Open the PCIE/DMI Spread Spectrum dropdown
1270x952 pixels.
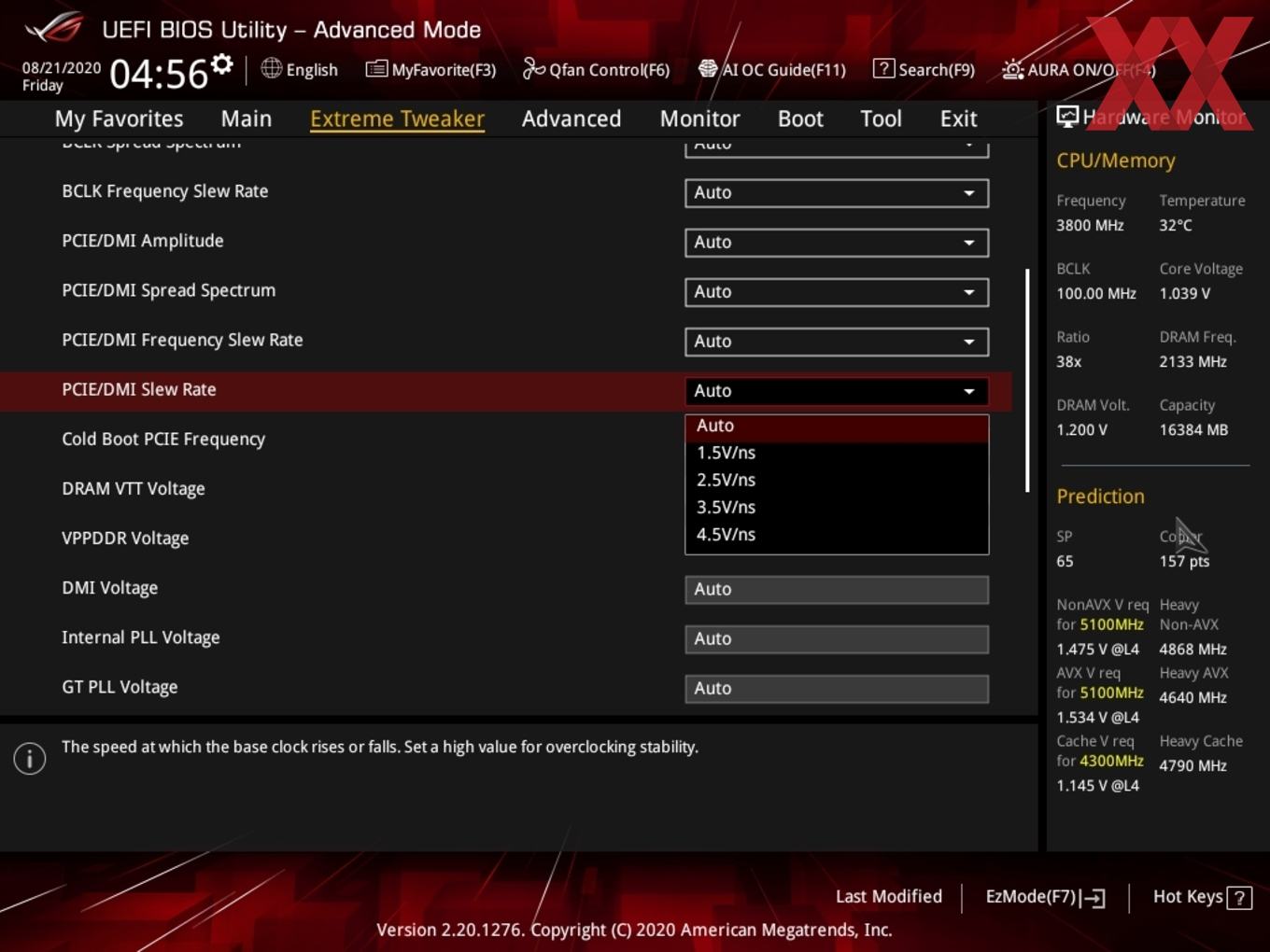click(x=837, y=292)
